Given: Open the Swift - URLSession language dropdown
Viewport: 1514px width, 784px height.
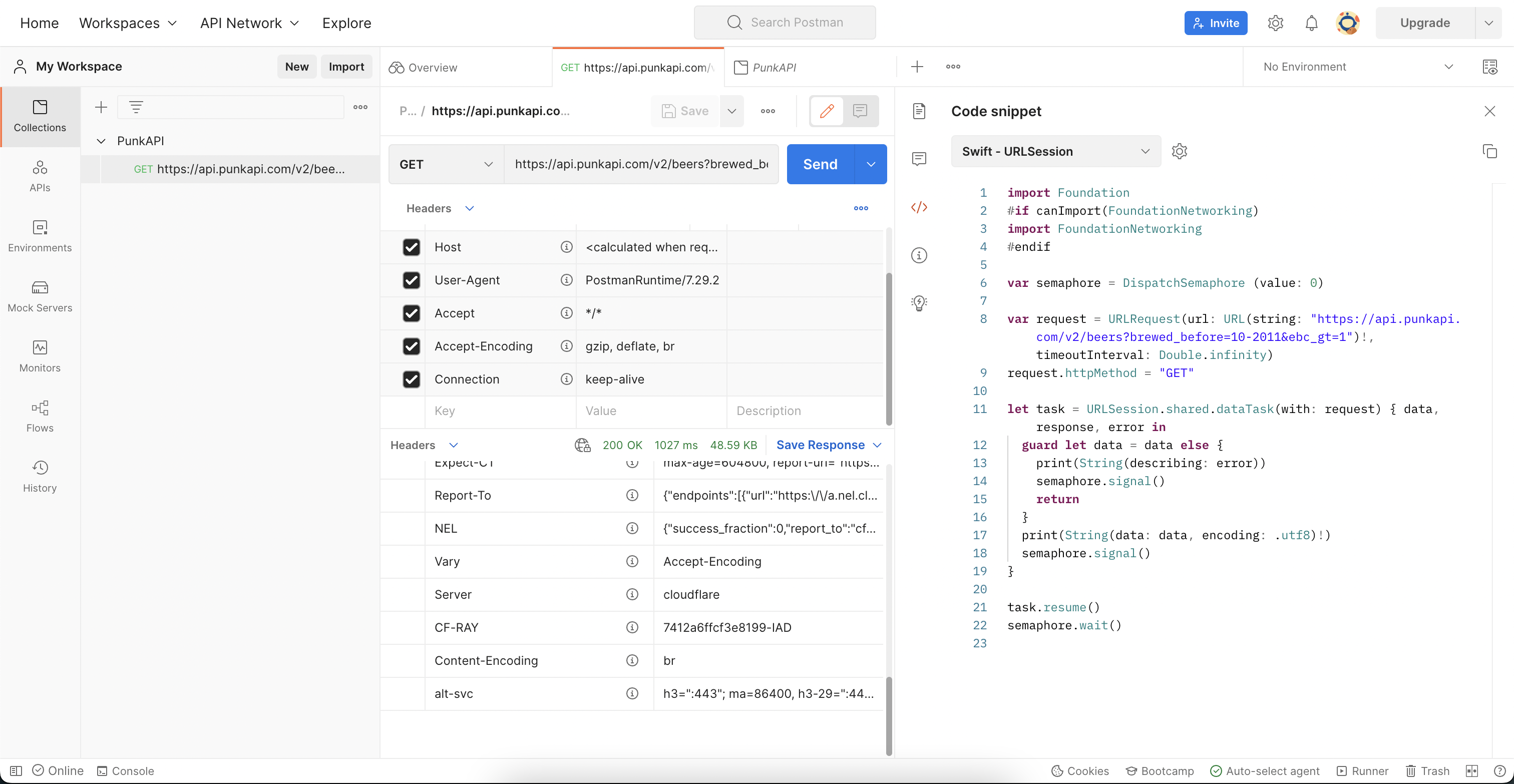Looking at the screenshot, I should pyautogui.click(x=1055, y=151).
